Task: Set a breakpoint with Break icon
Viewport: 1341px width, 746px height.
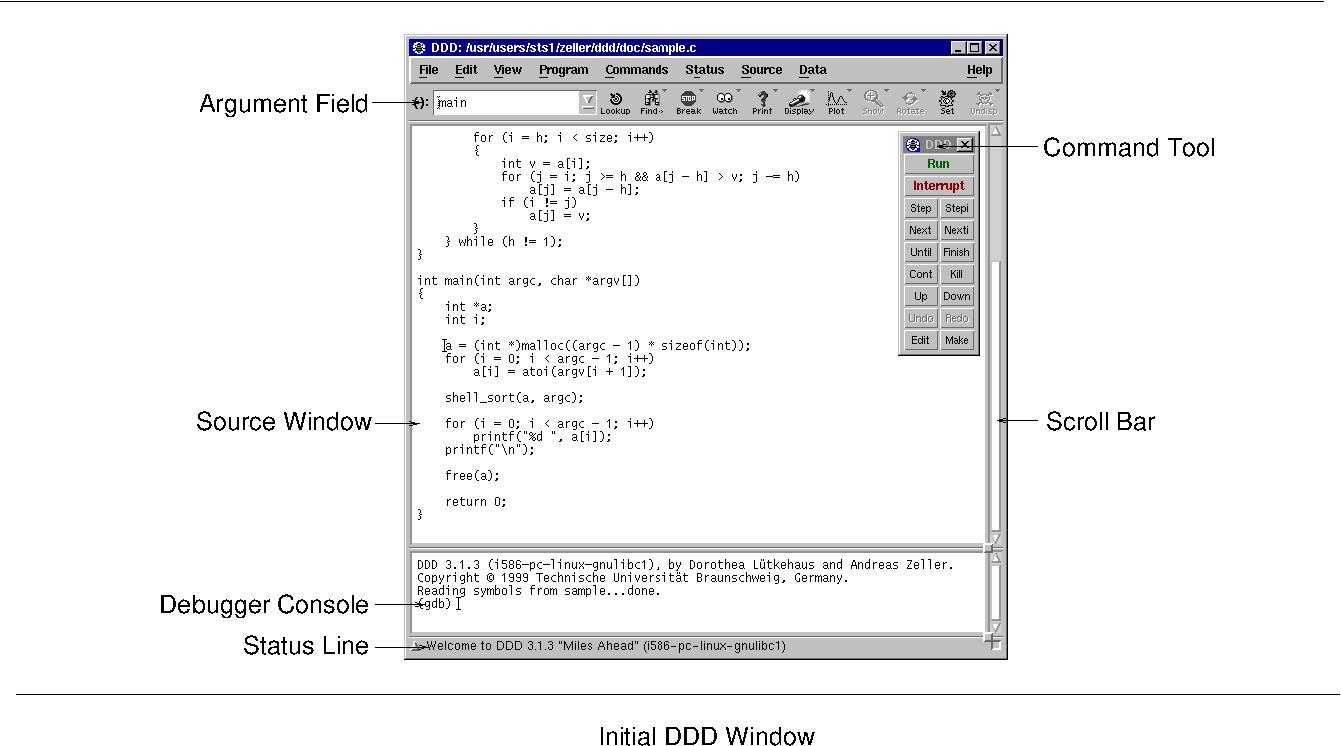Action: 688,102
